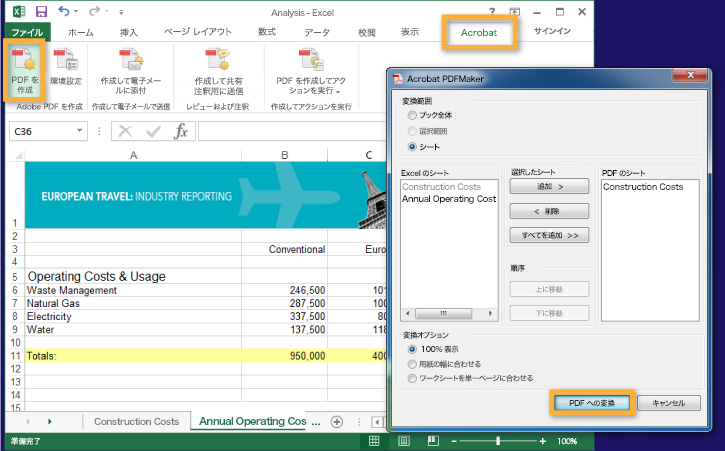Screen dimensions: 725x451
Task: Click left scroll arrow in Excel sheet list
Action: [x=407, y=313]
